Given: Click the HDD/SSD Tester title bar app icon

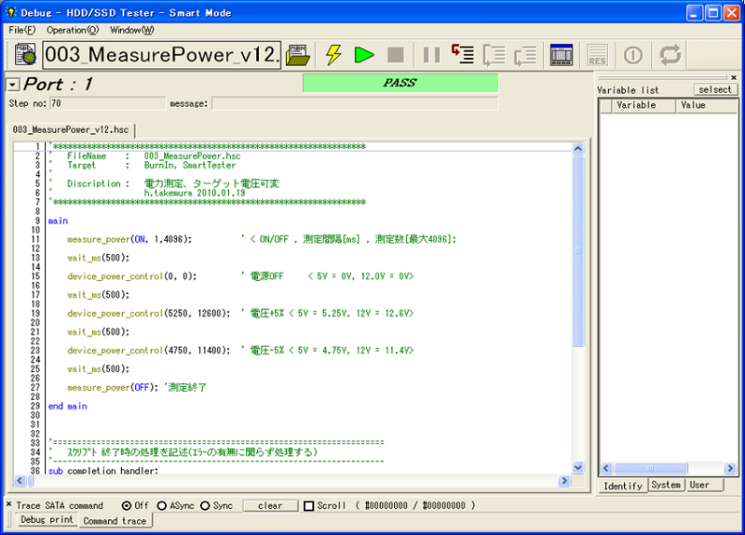Looking at the screenshot, I should click(x=11, y=12).
